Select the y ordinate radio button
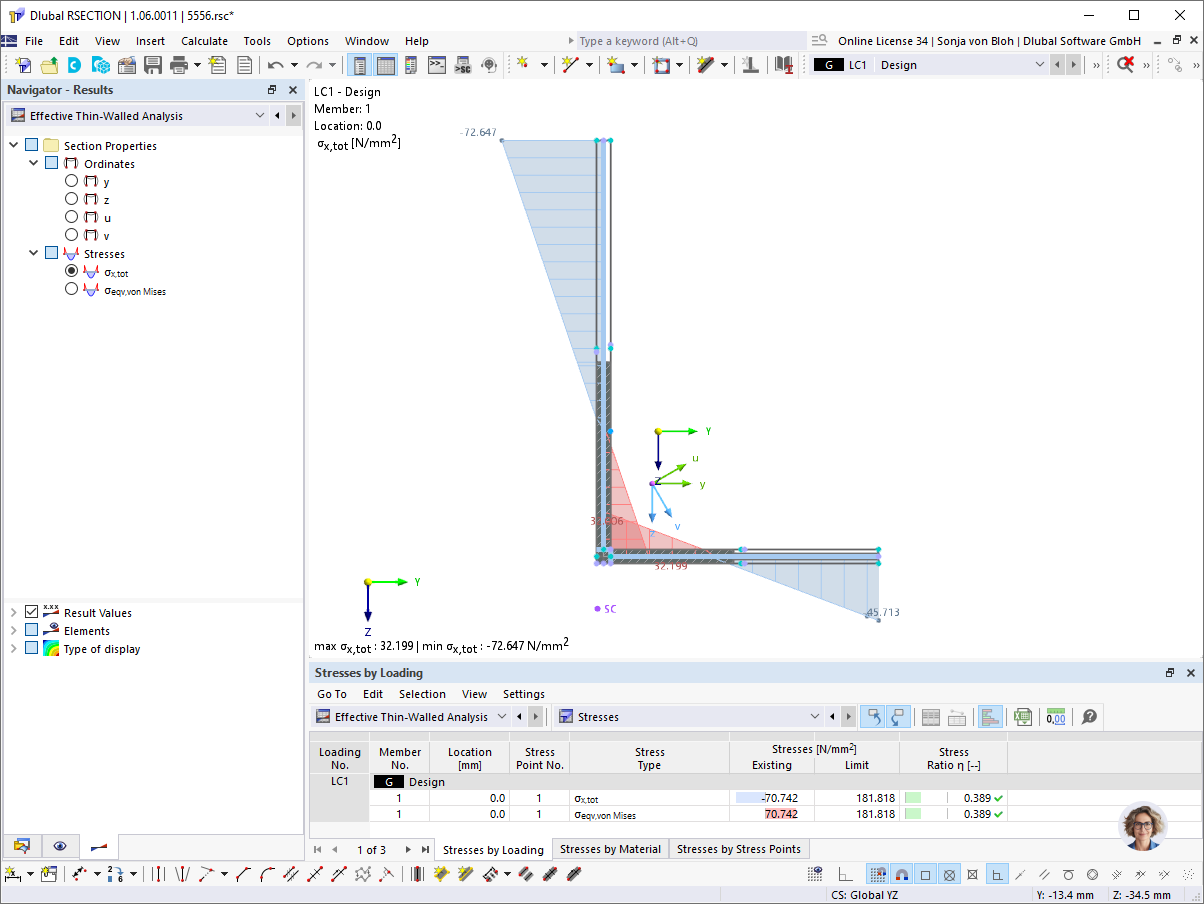 tap(71, 182)
